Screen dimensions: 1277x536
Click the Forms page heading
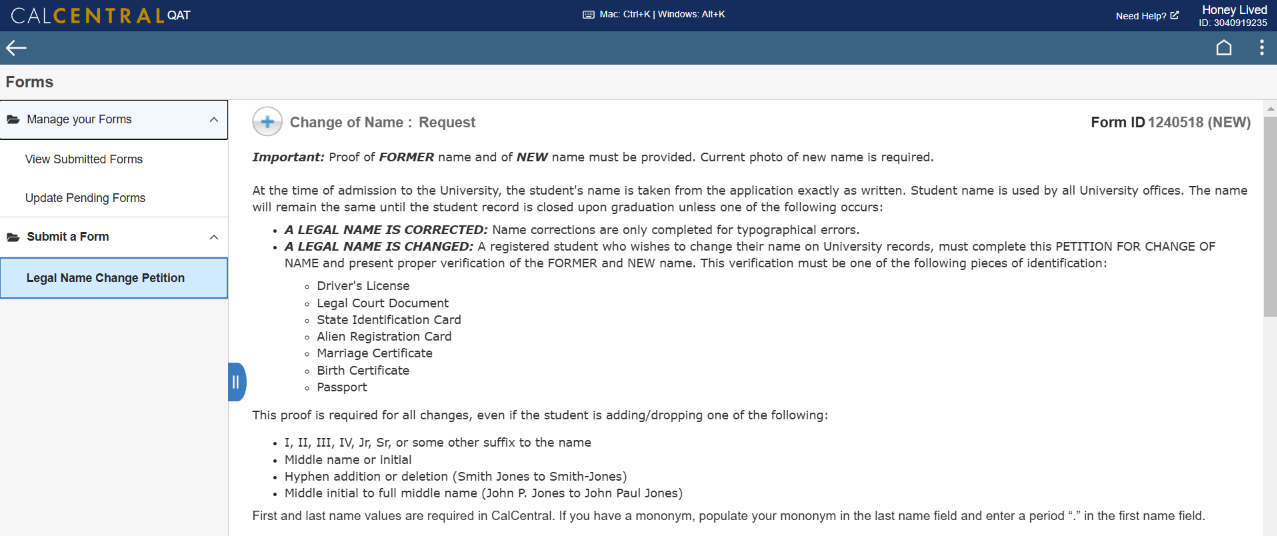pos(30,82)
